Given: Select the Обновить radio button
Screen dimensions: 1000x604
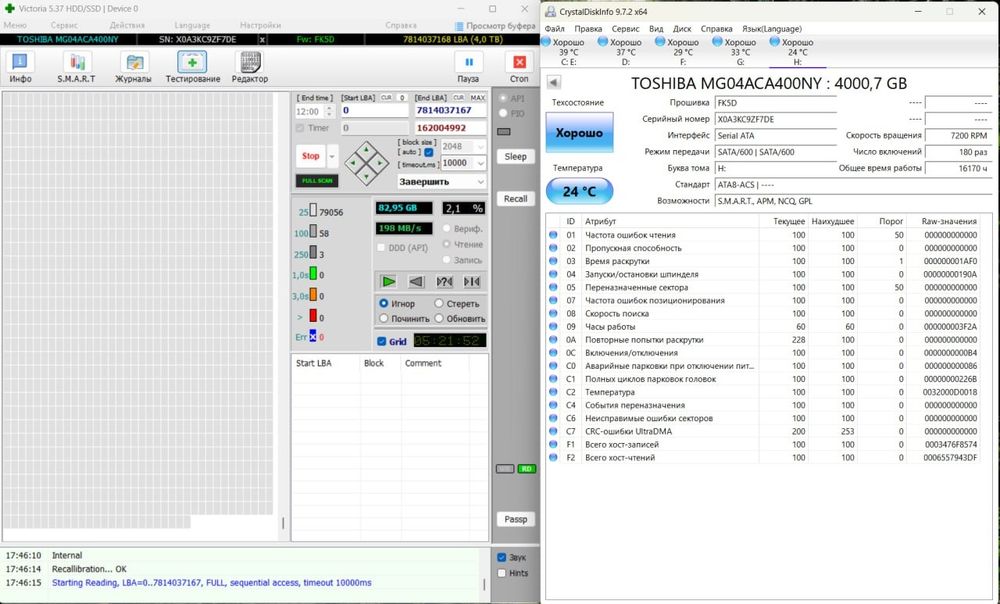Looking at the screenshot, I should (x=439, y=318).
